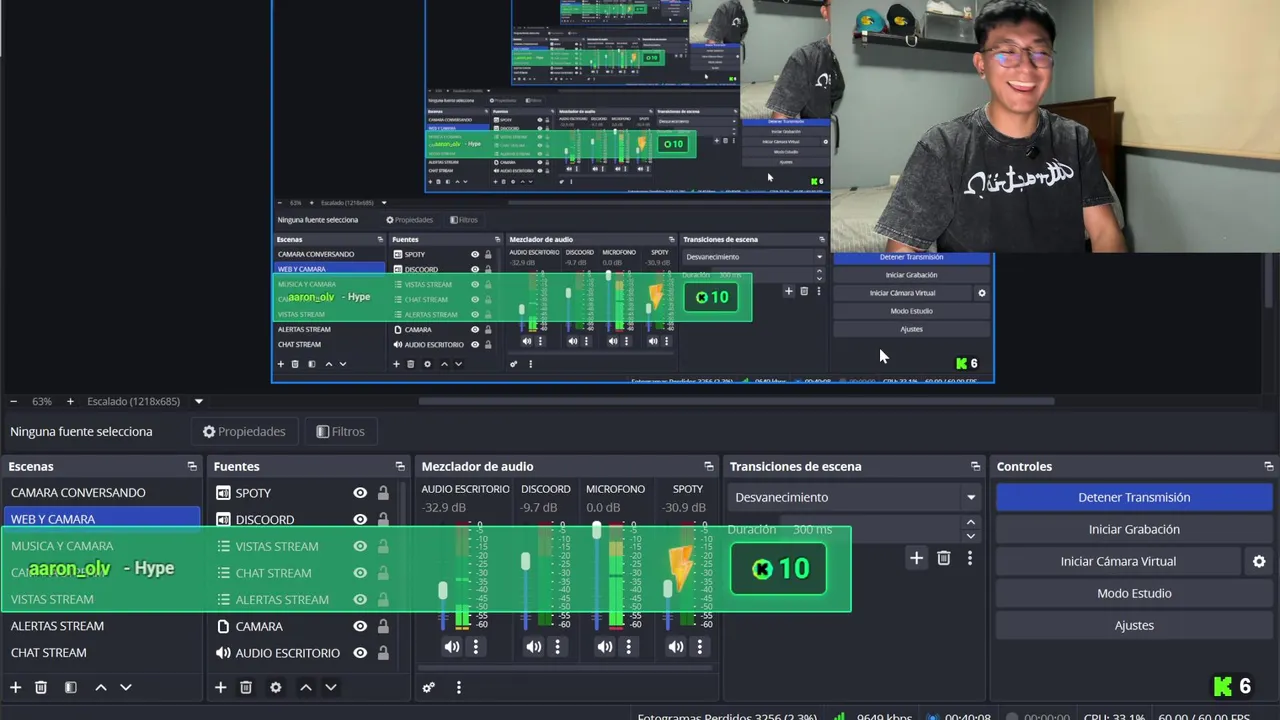This screenshot has height=720, width=1280.
Task: Move the selected scene up
Action: coord(100,687)
